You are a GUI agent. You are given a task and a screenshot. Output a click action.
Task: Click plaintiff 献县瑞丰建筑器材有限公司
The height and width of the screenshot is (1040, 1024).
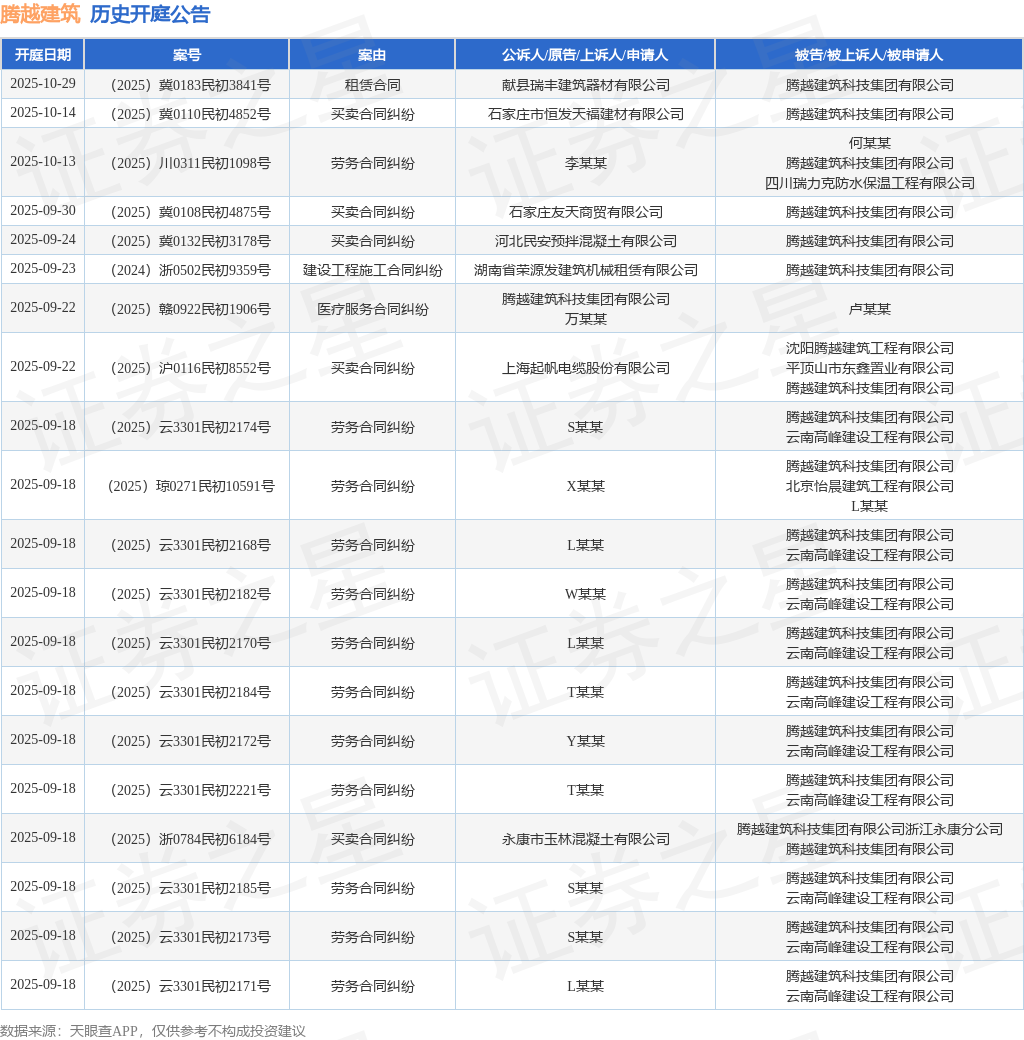[x=585, y=85]
